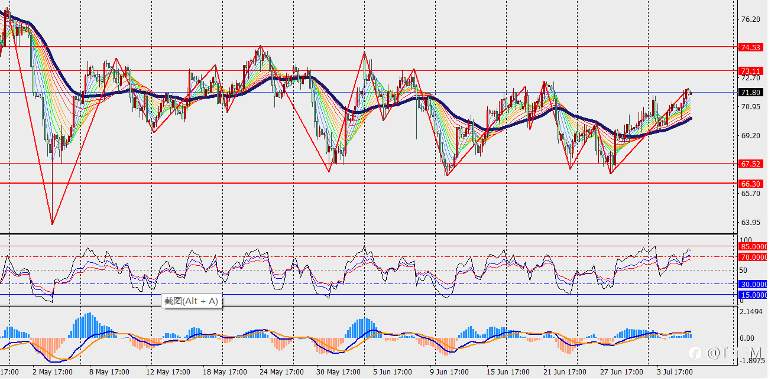Select the red 66.30 price level tag
The image size is (770, 380).
tap(751, 184)
